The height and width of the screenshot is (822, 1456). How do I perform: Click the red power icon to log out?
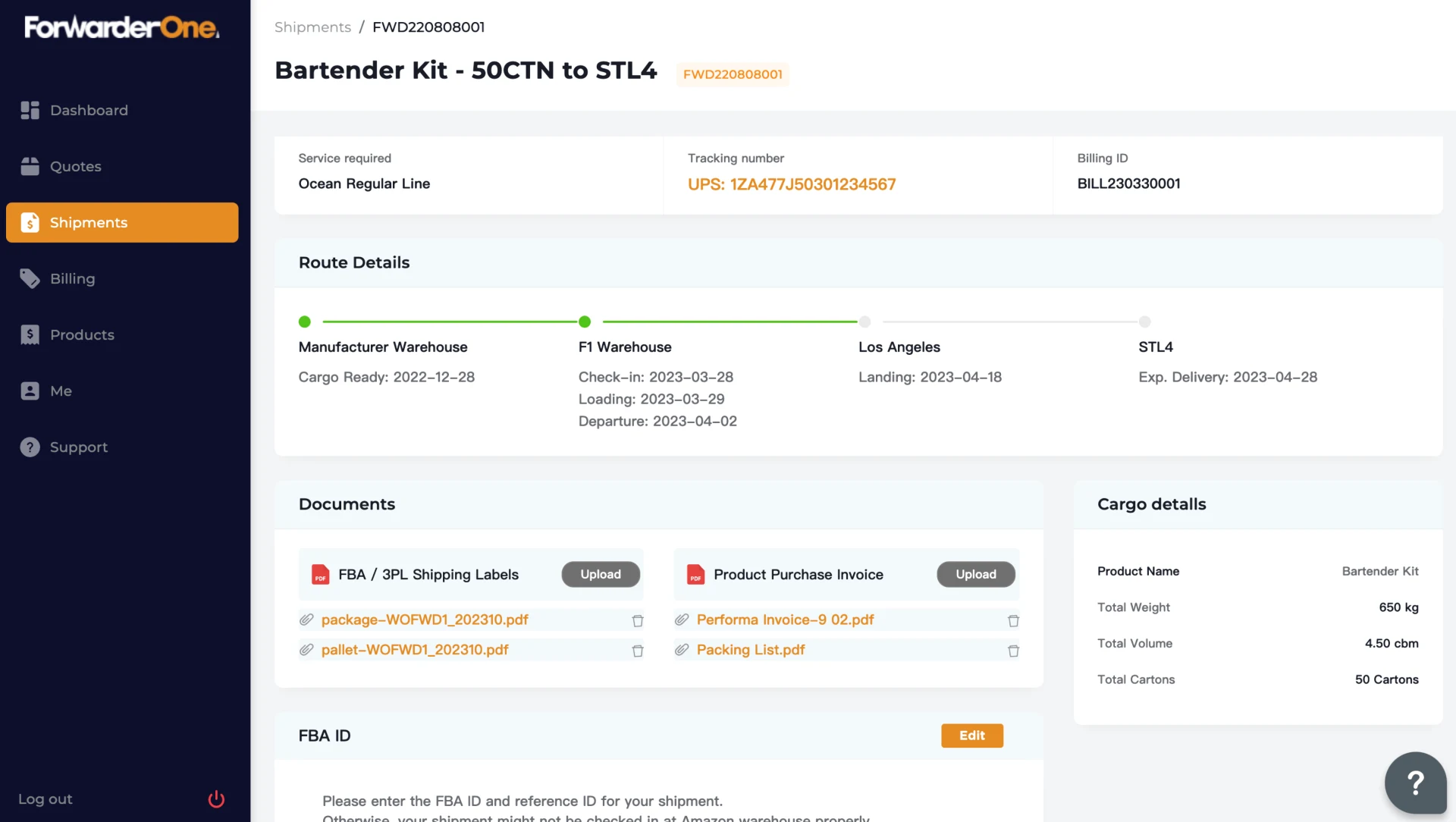(x=216, y=799)
